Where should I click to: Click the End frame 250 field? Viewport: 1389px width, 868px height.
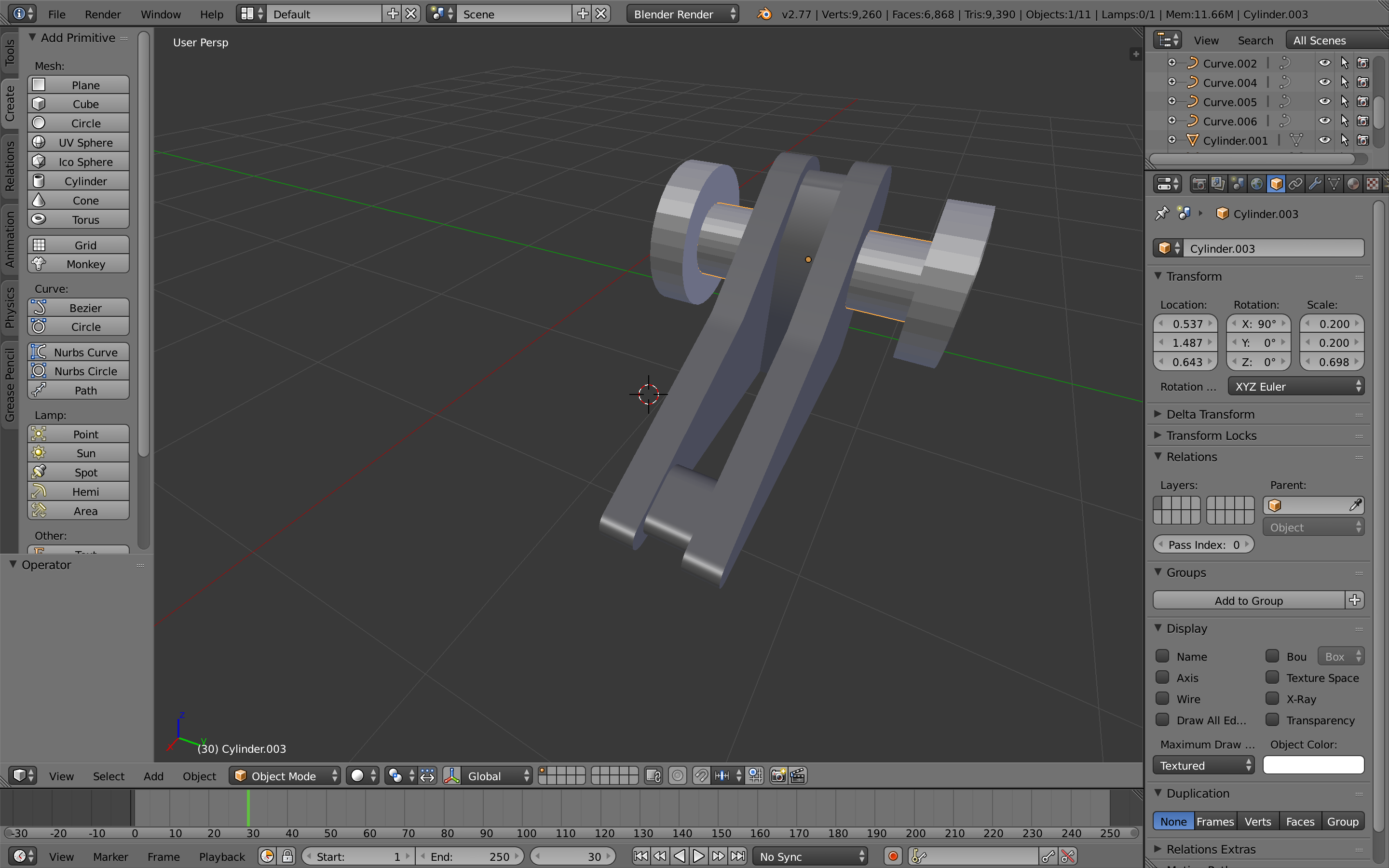pos(470,856)
